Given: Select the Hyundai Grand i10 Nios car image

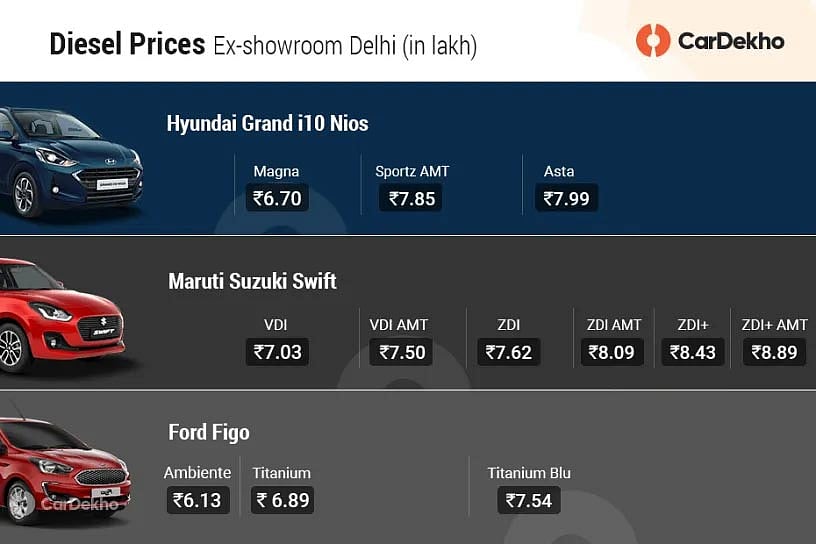Looking at the screenshot, I should 71,162.
